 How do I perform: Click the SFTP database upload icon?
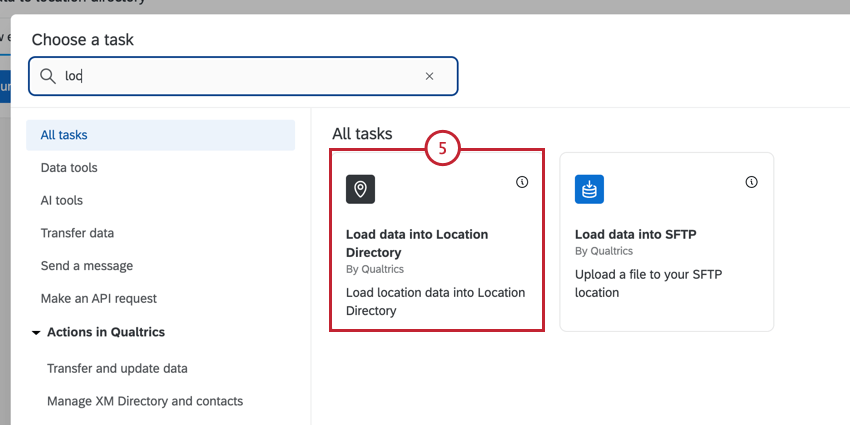[x=590, y=189]
